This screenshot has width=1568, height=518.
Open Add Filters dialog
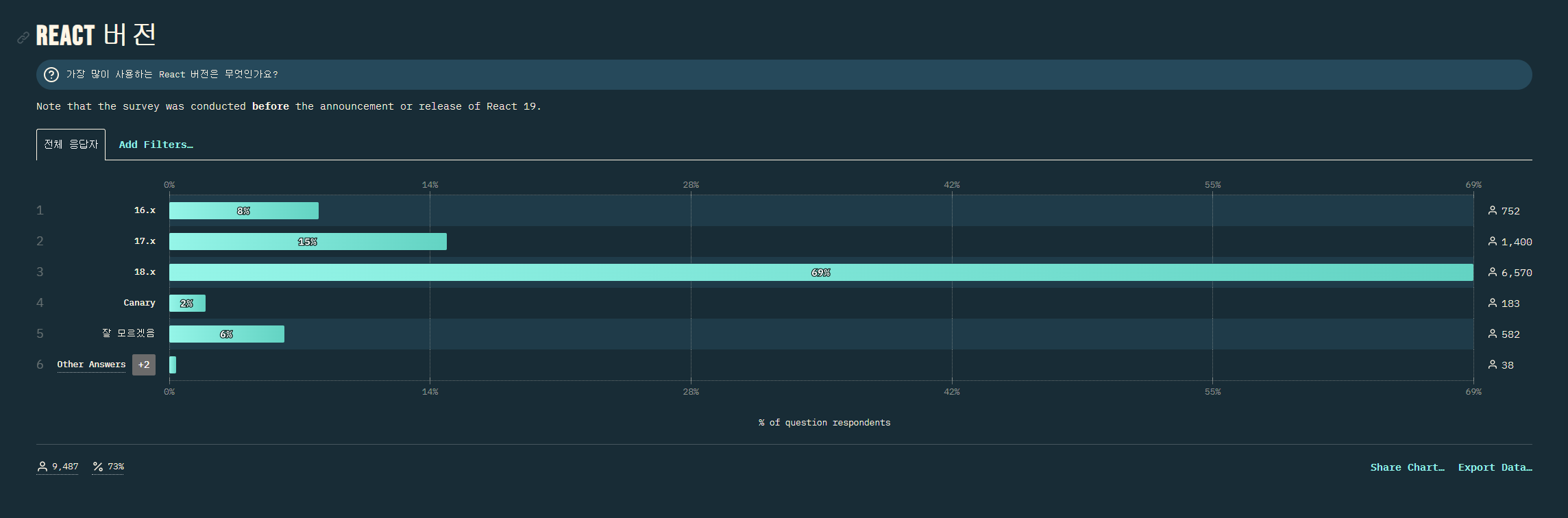coord(156,145)
